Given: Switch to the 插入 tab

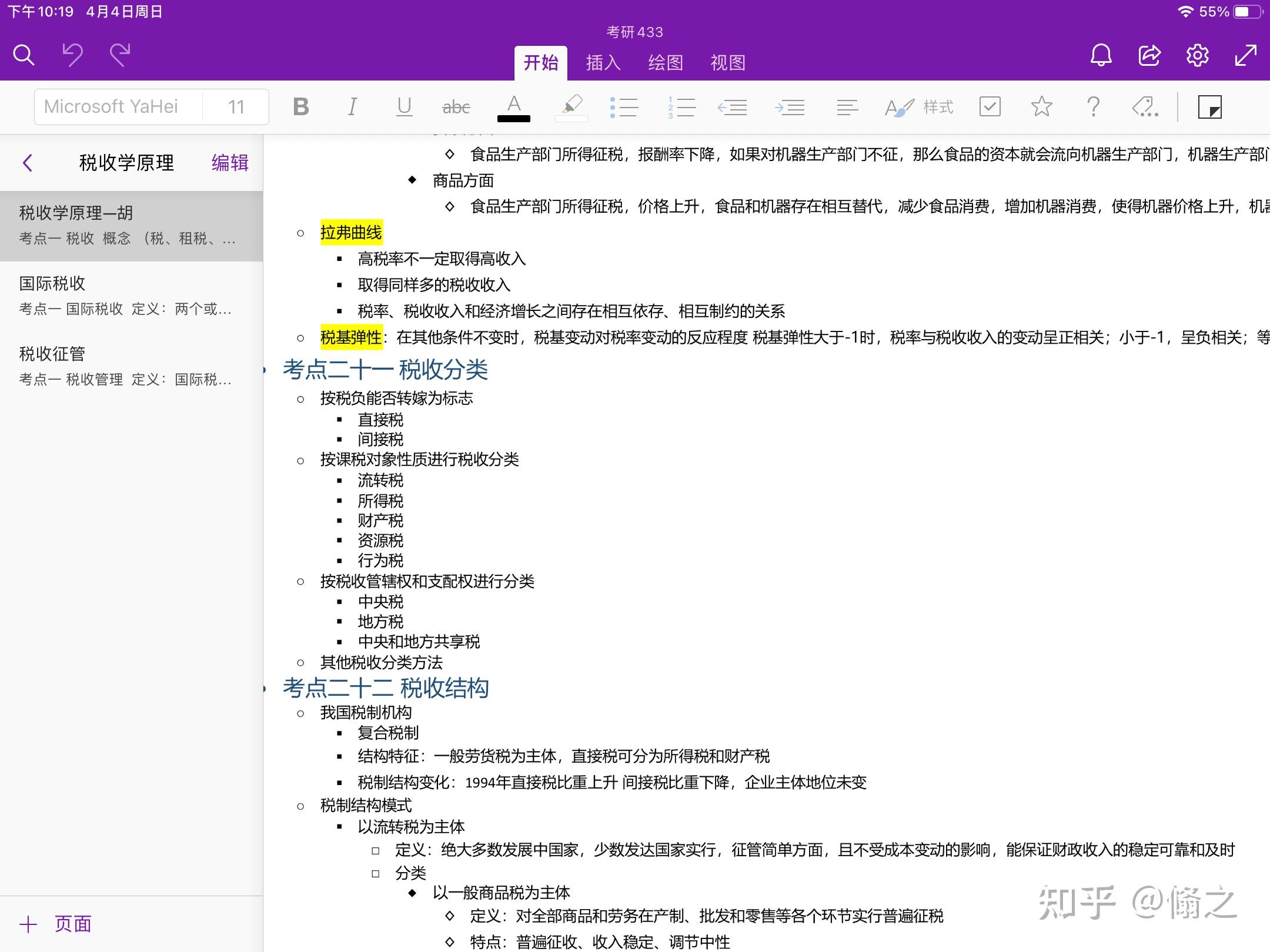Looking at the screenshot, I should pyautogui.click(x=603, y=62).
